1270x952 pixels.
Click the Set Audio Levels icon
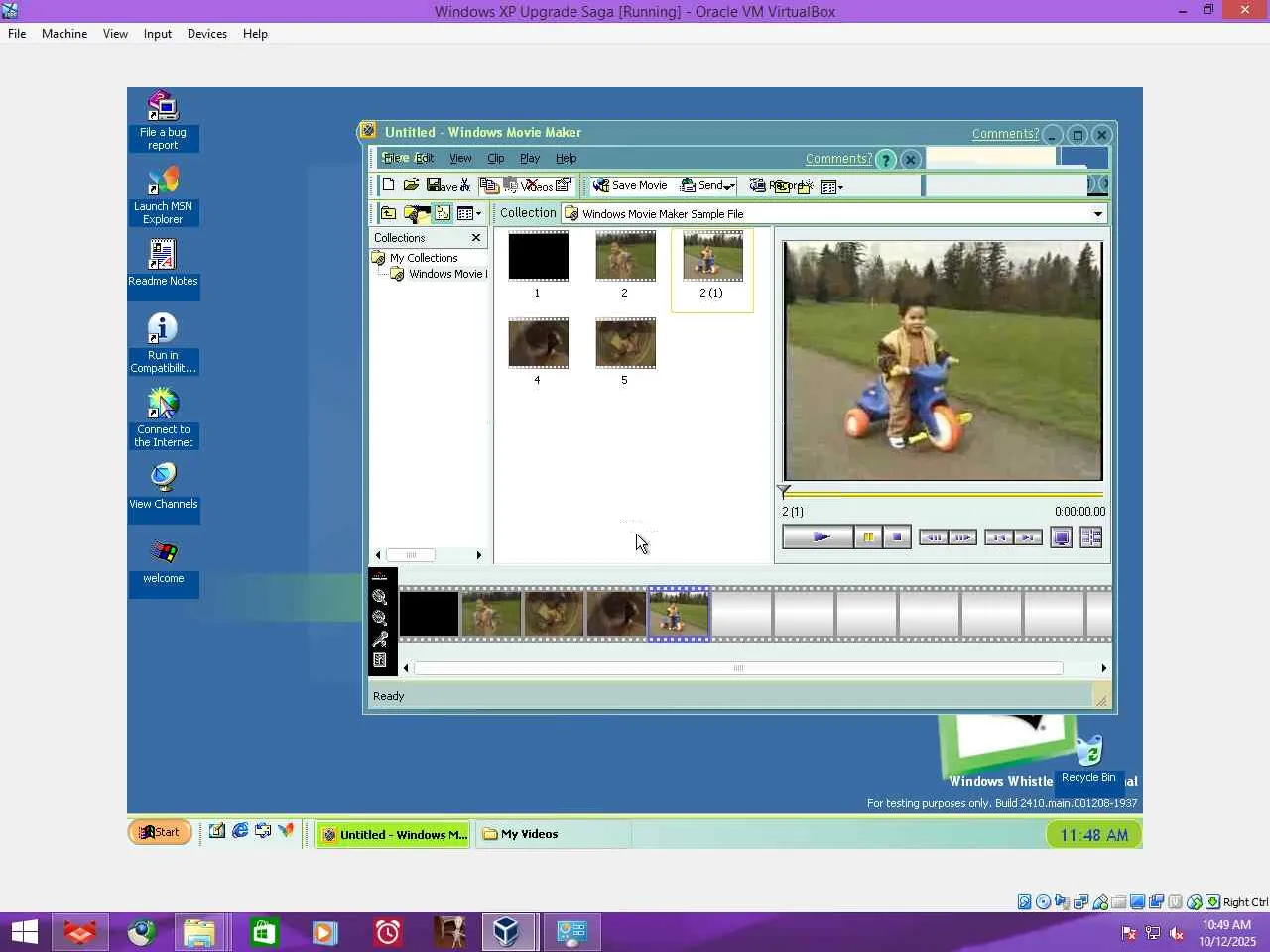click(379, 659)
